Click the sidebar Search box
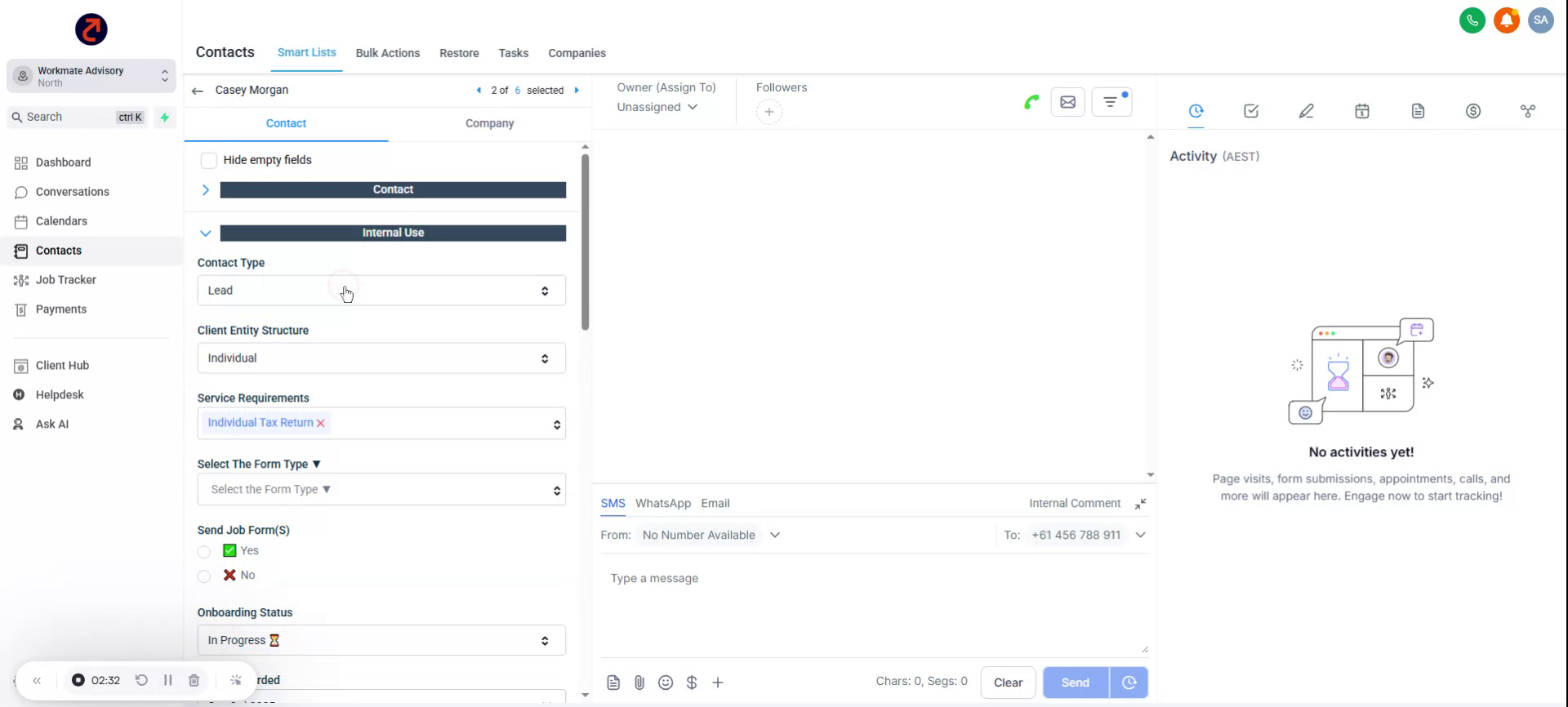 click(78, 117)
